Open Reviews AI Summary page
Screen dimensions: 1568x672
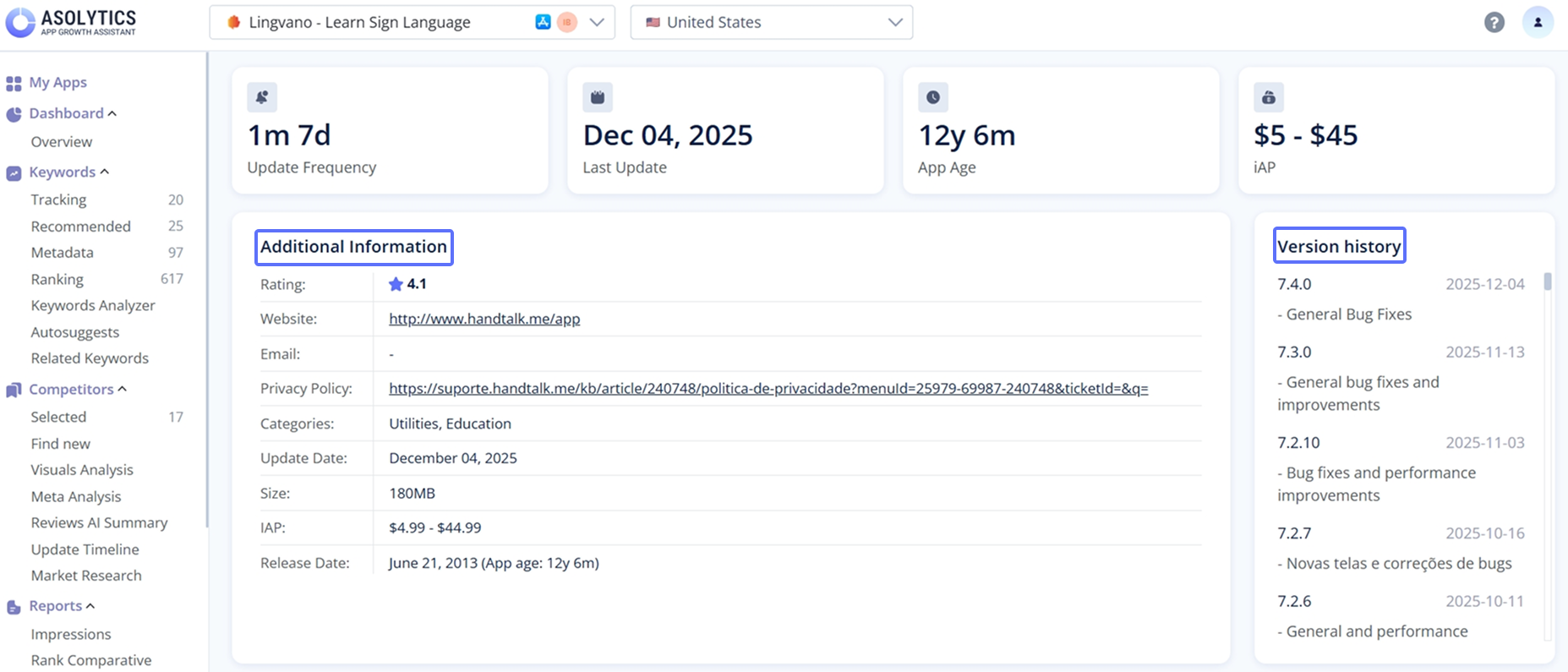(99, 522)
